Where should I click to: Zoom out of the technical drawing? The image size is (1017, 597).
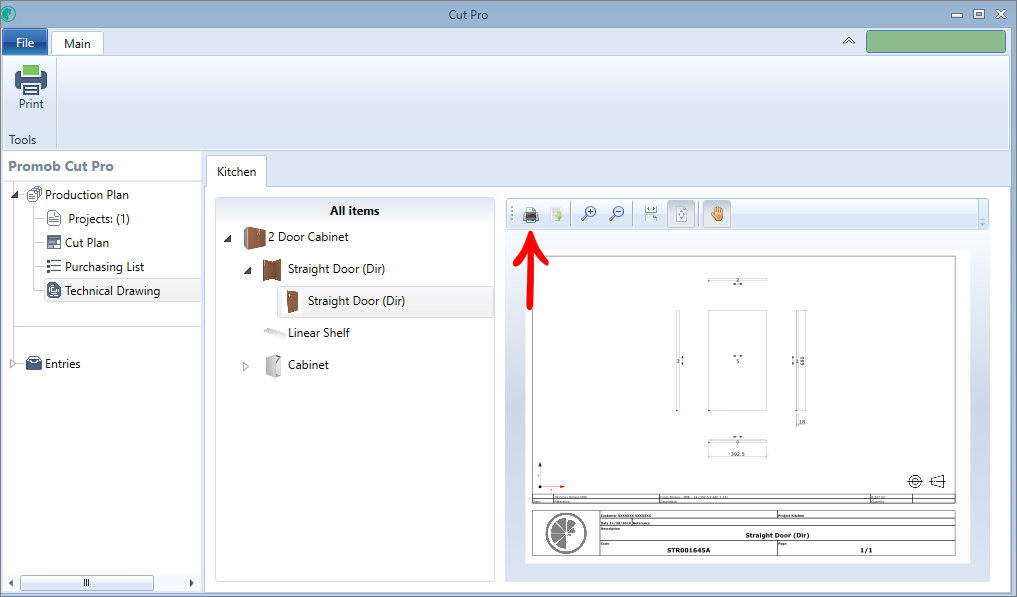click(x=617, y=213)
